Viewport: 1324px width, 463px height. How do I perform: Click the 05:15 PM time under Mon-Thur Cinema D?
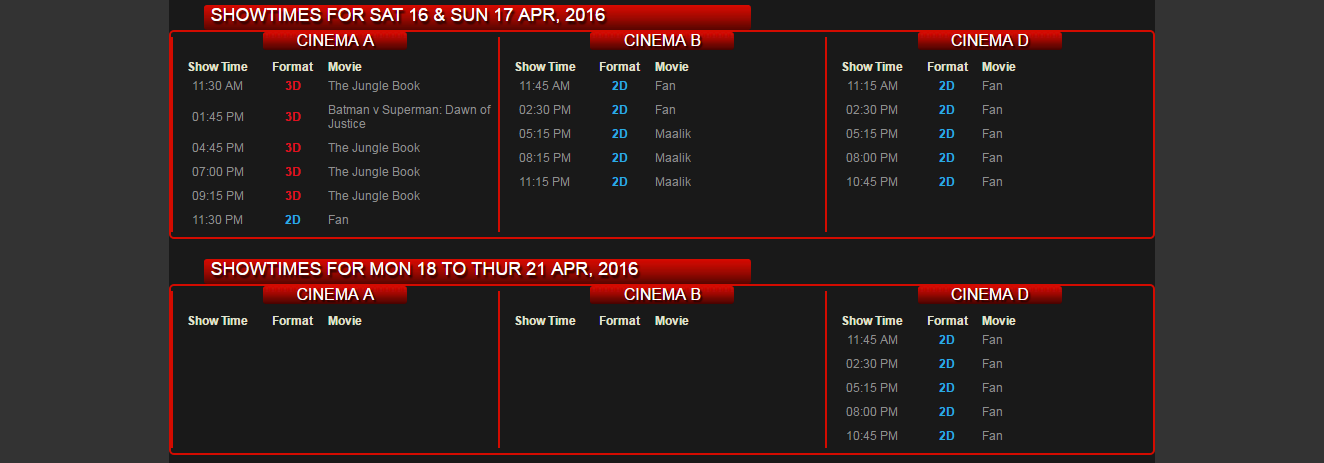point(872,388)
